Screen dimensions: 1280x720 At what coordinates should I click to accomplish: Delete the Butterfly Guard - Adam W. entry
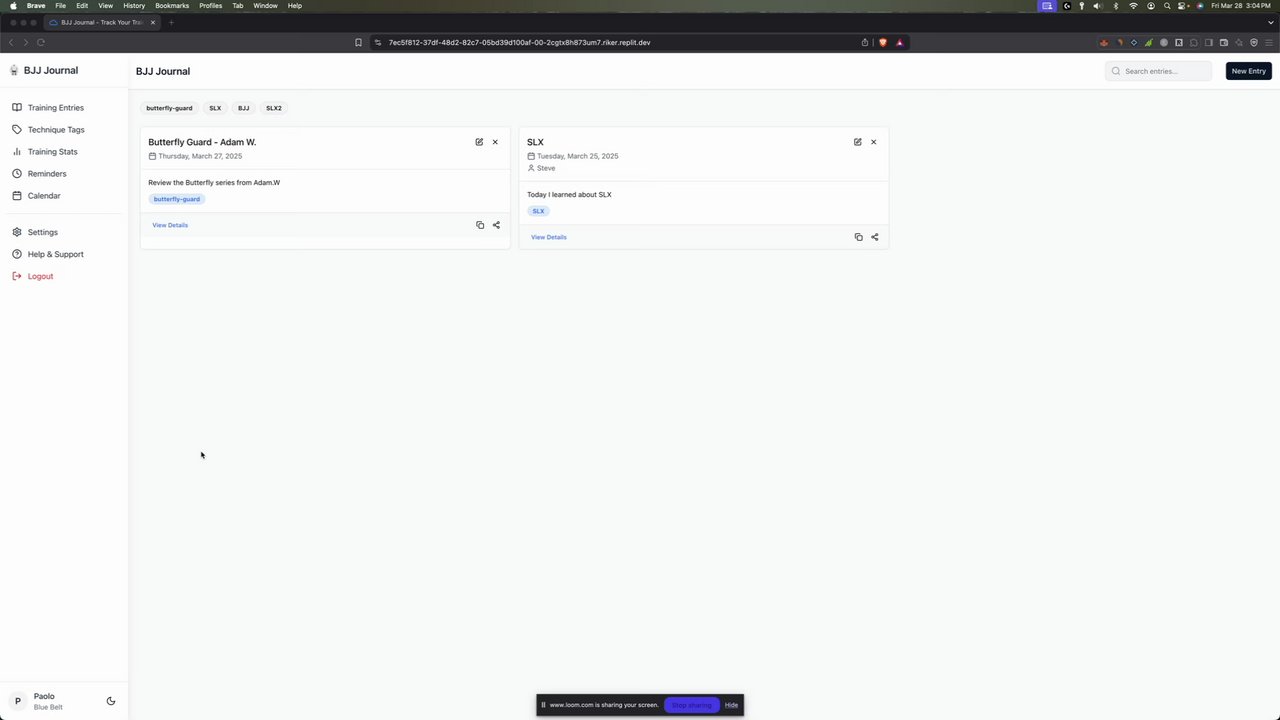495,142
